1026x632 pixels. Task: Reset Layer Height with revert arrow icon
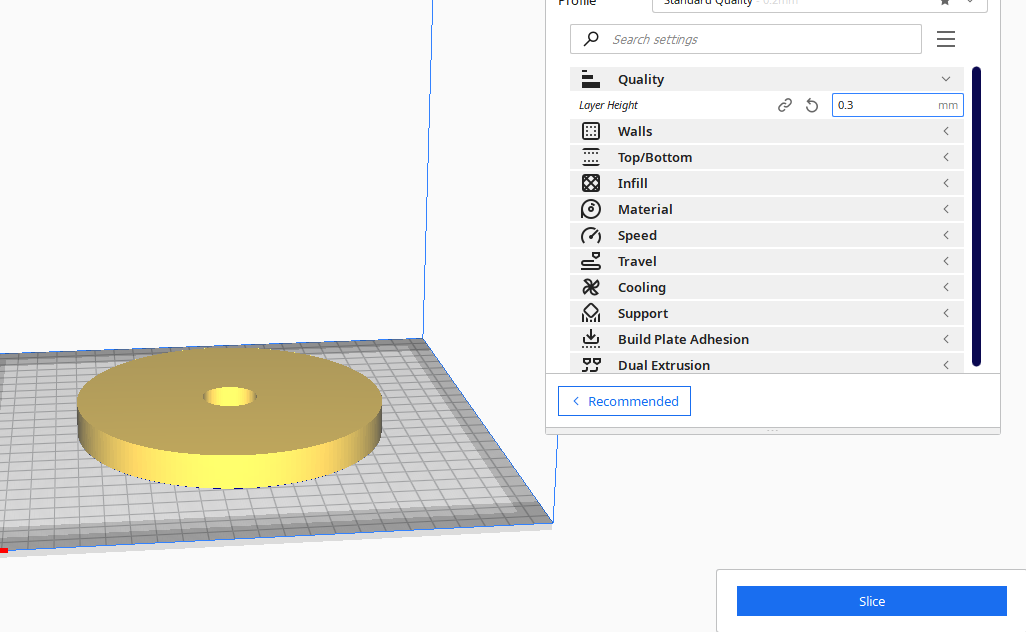click(x=811, y=105)
